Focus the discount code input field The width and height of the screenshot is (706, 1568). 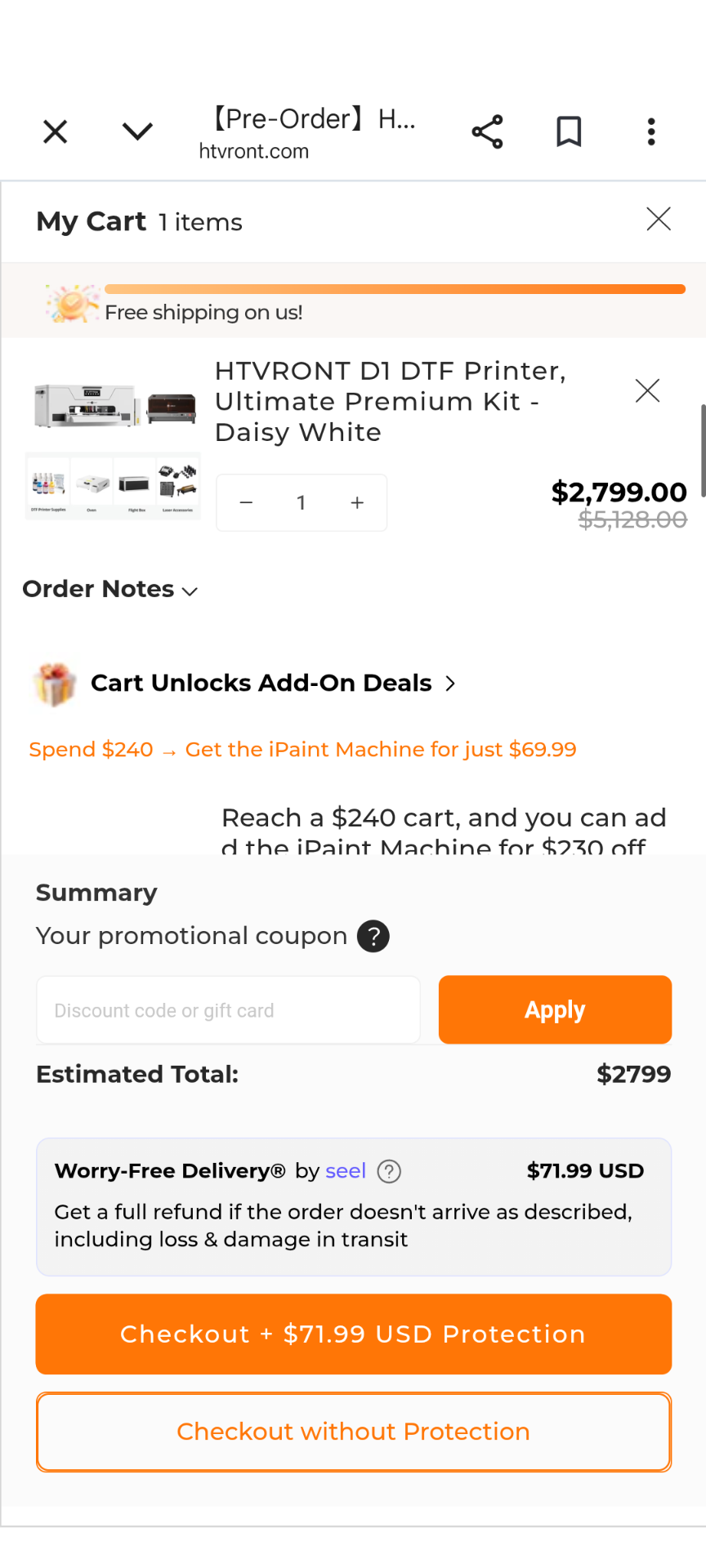click(x=228, y=1010)
